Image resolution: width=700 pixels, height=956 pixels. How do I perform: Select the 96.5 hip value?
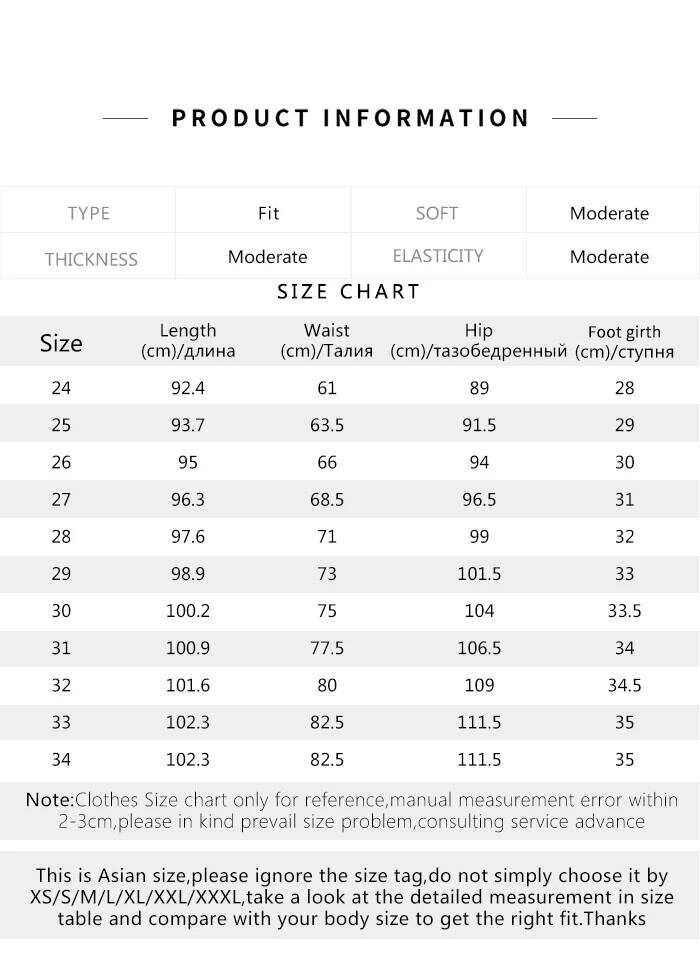tap(479, 499)
